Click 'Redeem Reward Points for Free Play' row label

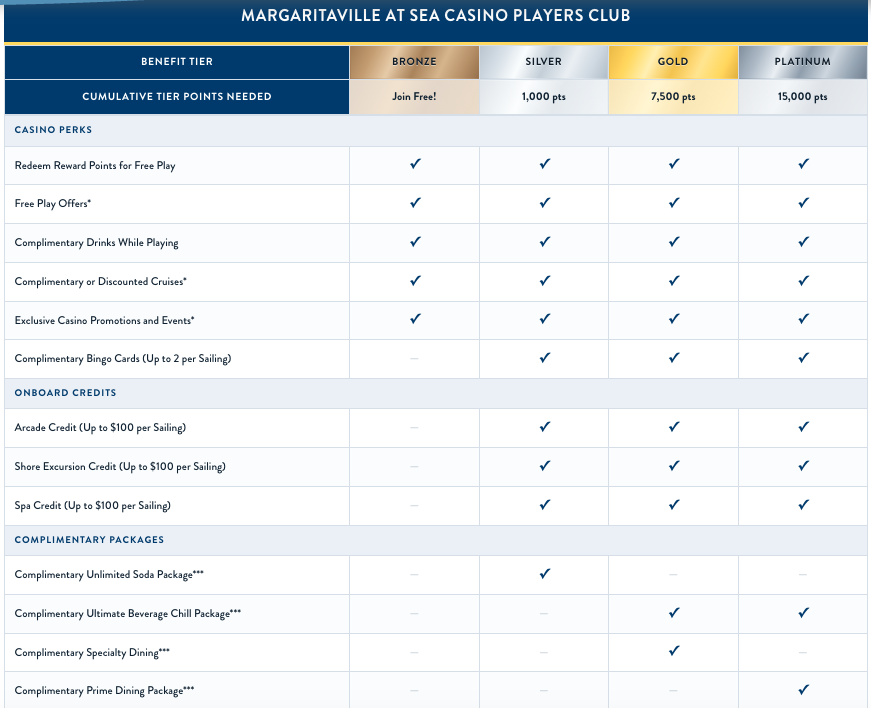[x=95, y=165]
